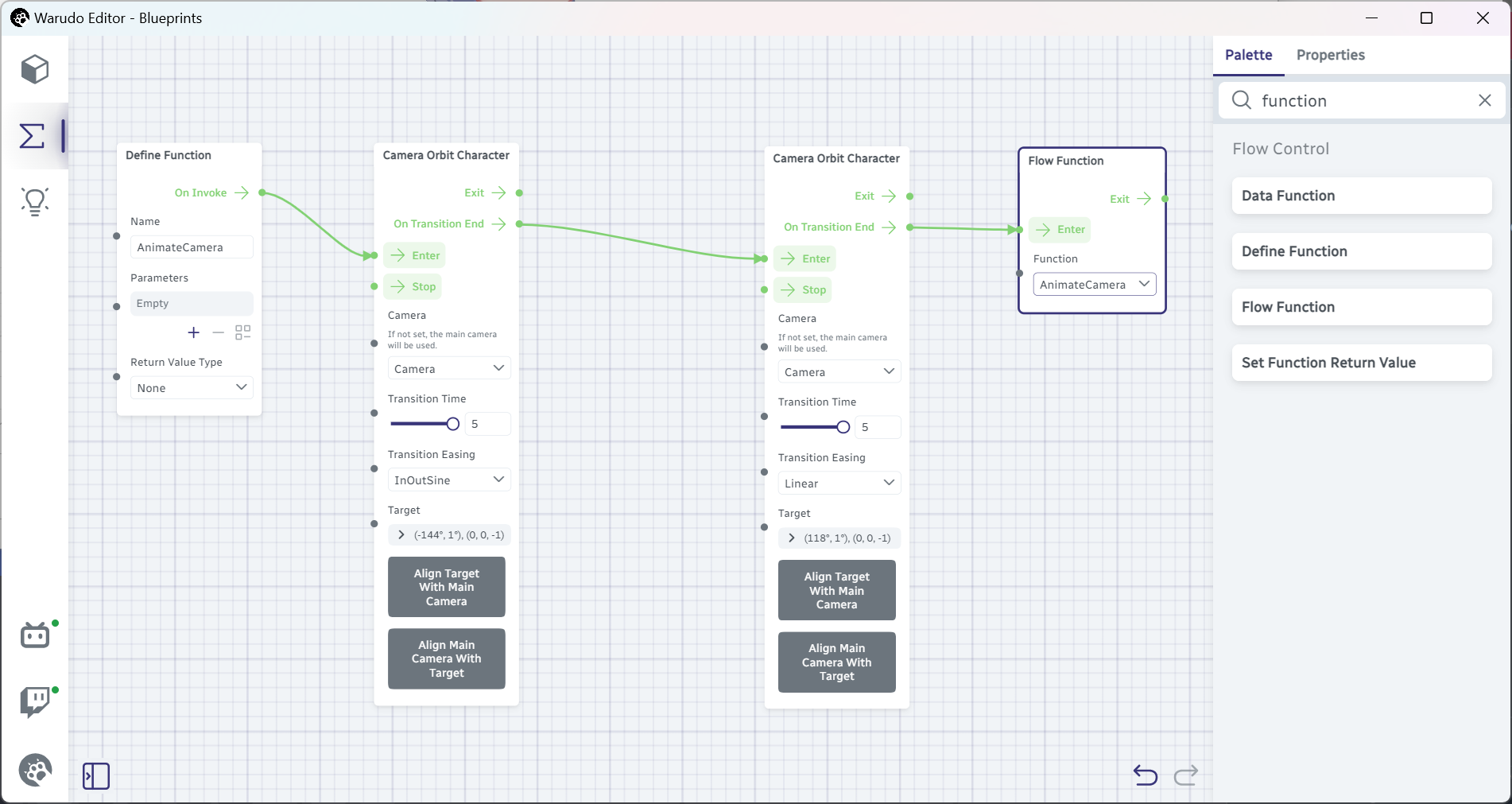The width and height of the screenshot is (1512, 804).
Task: Click the Empty parameters list box
Action: 192,303
